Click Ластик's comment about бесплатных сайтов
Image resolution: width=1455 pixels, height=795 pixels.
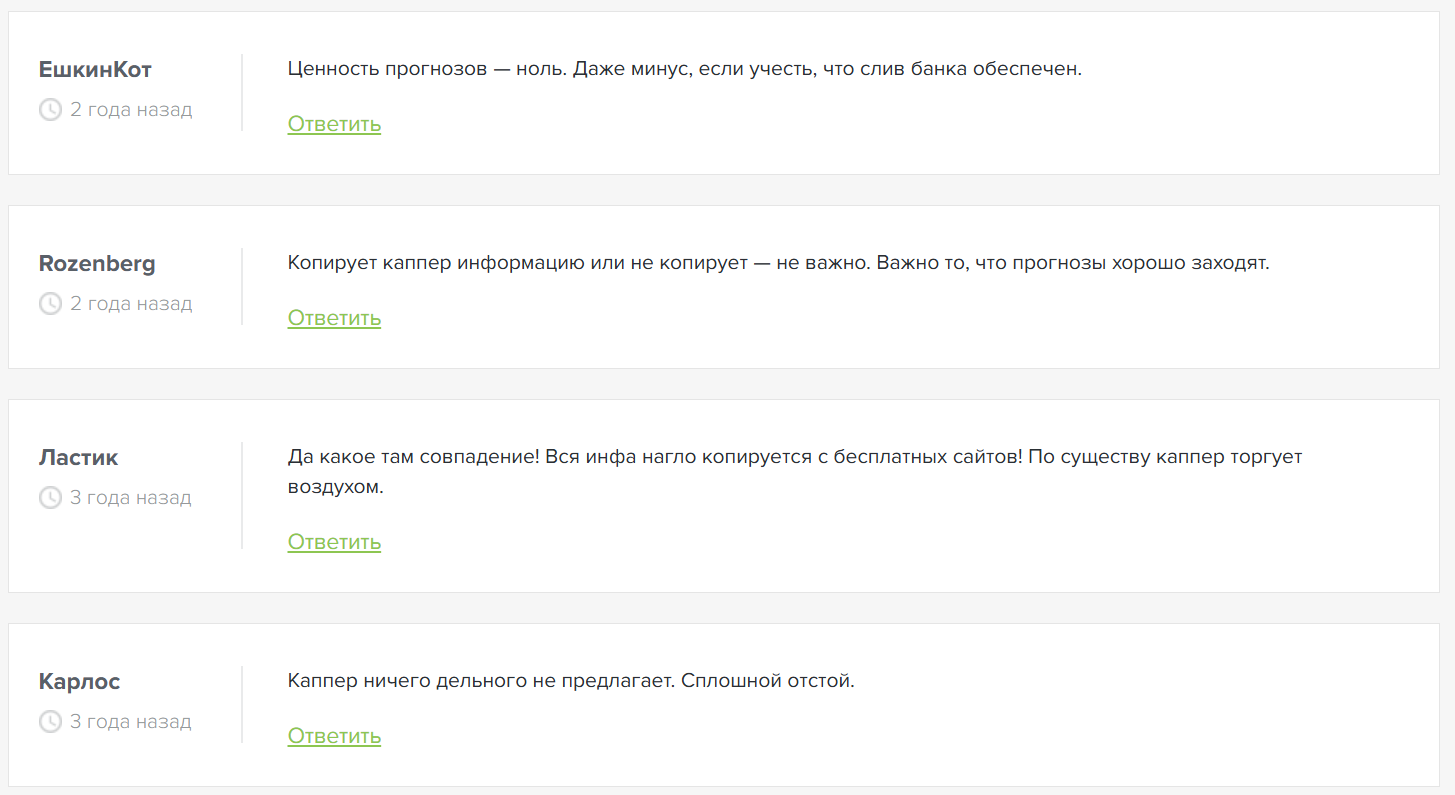tap(795, 456)
